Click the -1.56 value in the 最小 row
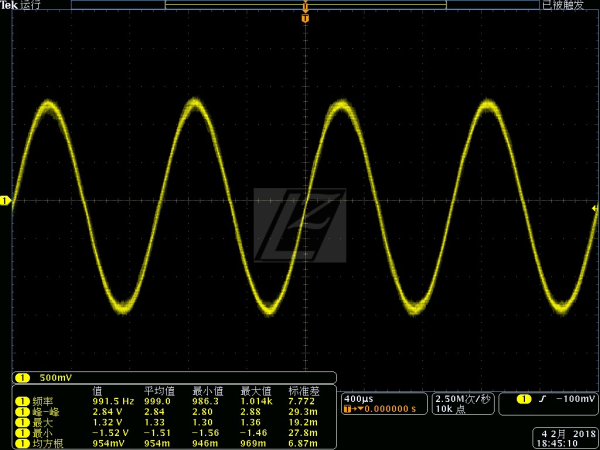This screenshot has height=450, width=600. [x=205, y=433]
